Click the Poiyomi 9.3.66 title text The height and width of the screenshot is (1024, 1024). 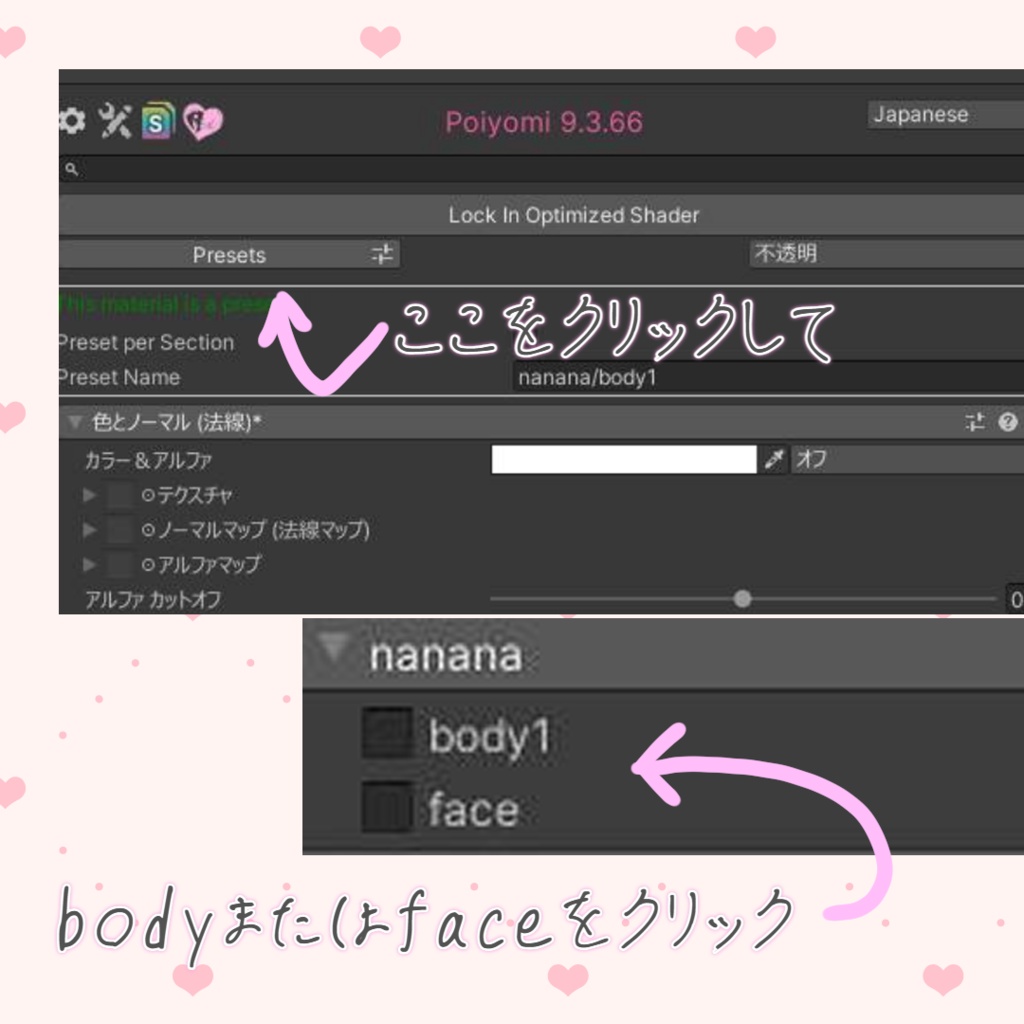point(544,122)
